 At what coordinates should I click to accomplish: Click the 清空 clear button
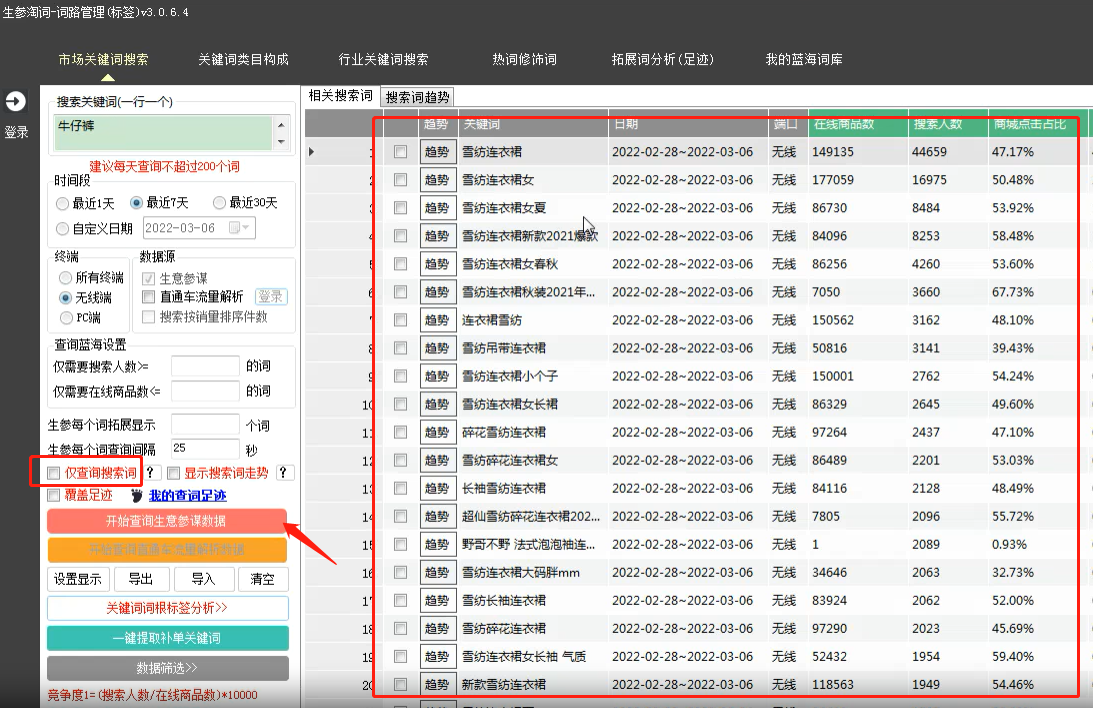263,579
